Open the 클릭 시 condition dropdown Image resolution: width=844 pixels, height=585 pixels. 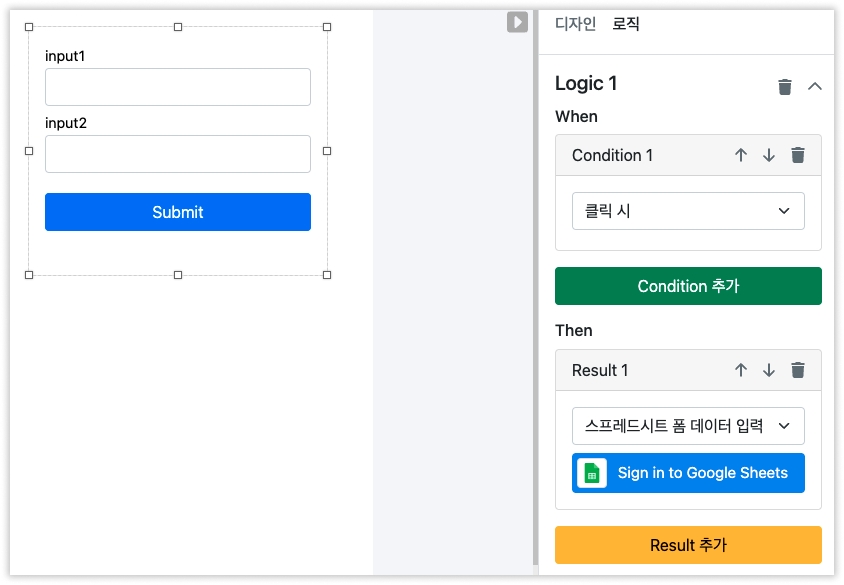688,211
